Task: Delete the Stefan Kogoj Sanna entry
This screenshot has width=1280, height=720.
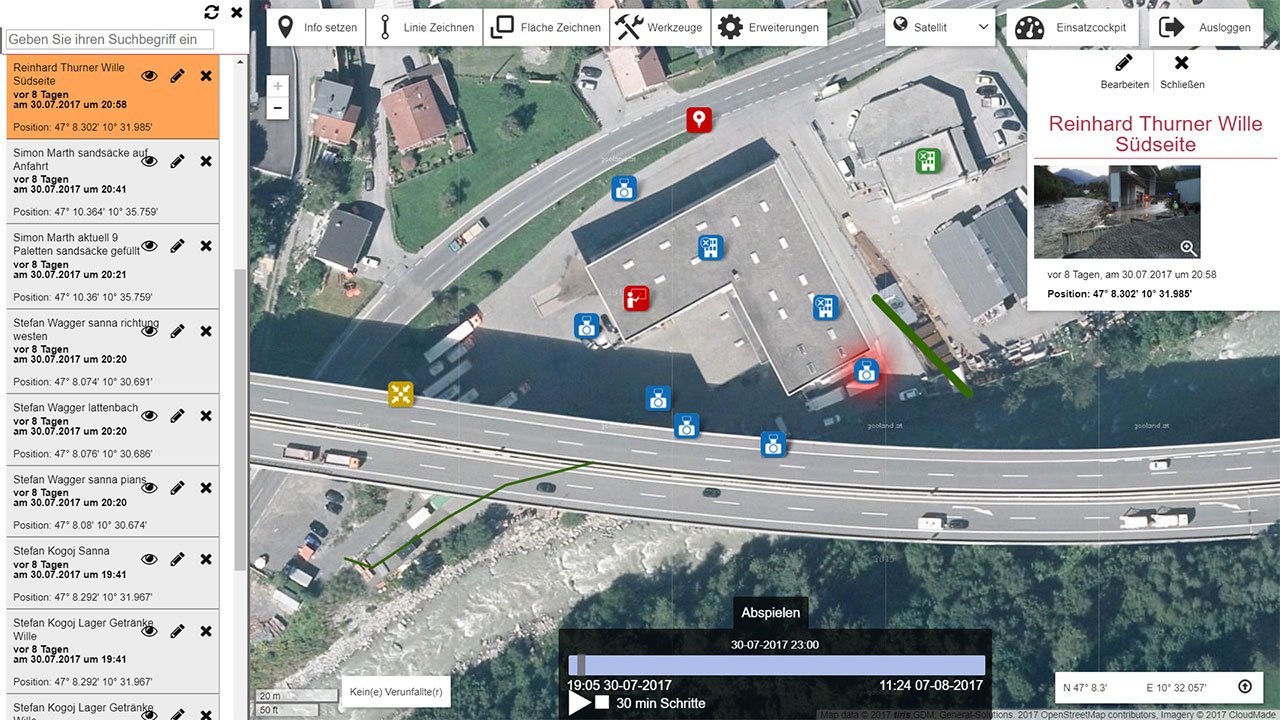Action: click(206, 559)
